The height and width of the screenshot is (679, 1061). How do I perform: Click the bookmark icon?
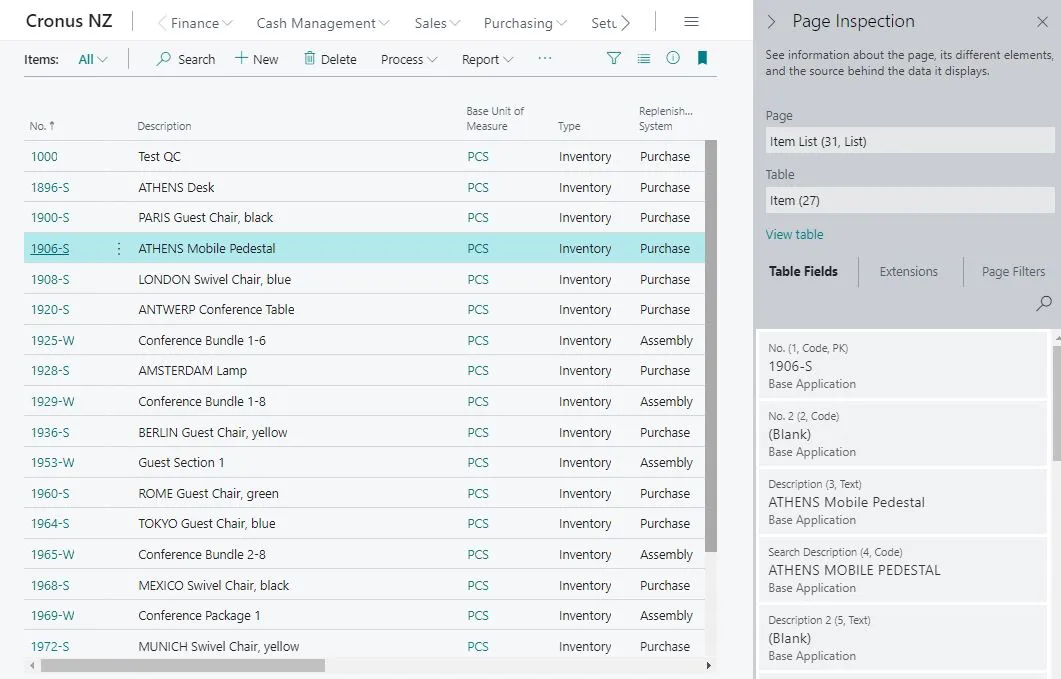702,58
